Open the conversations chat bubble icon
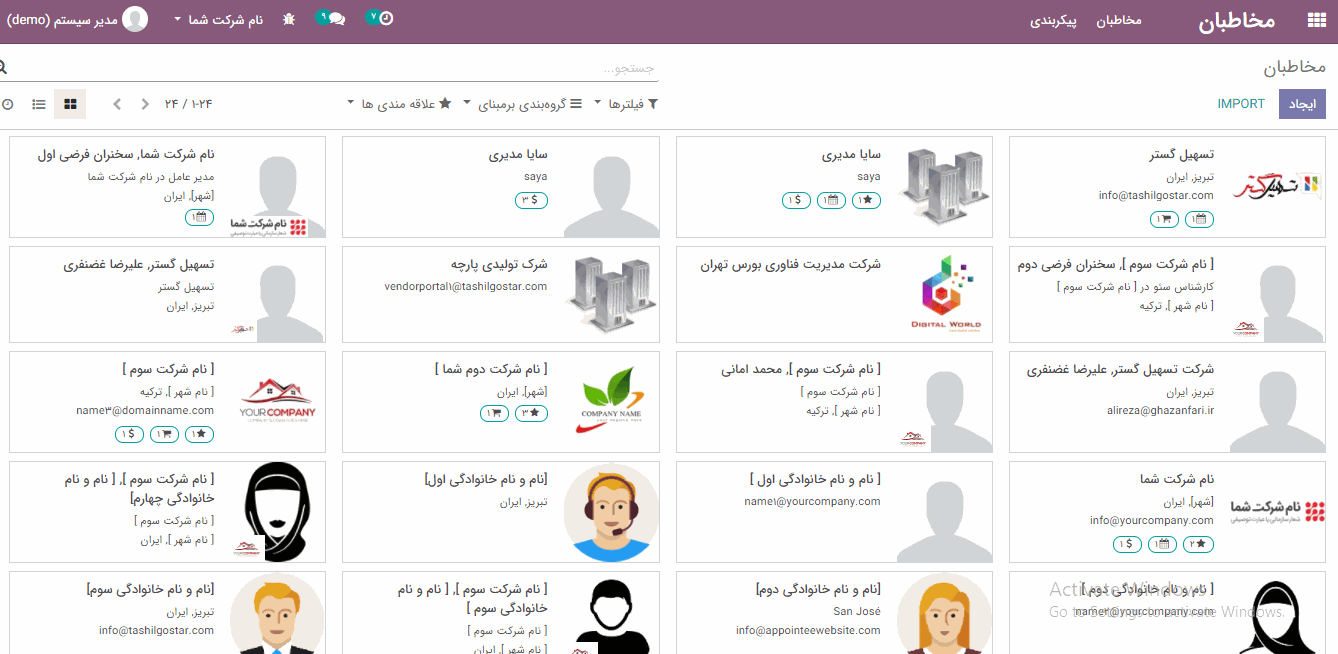 pyautogui.click(x=336, y=19)
